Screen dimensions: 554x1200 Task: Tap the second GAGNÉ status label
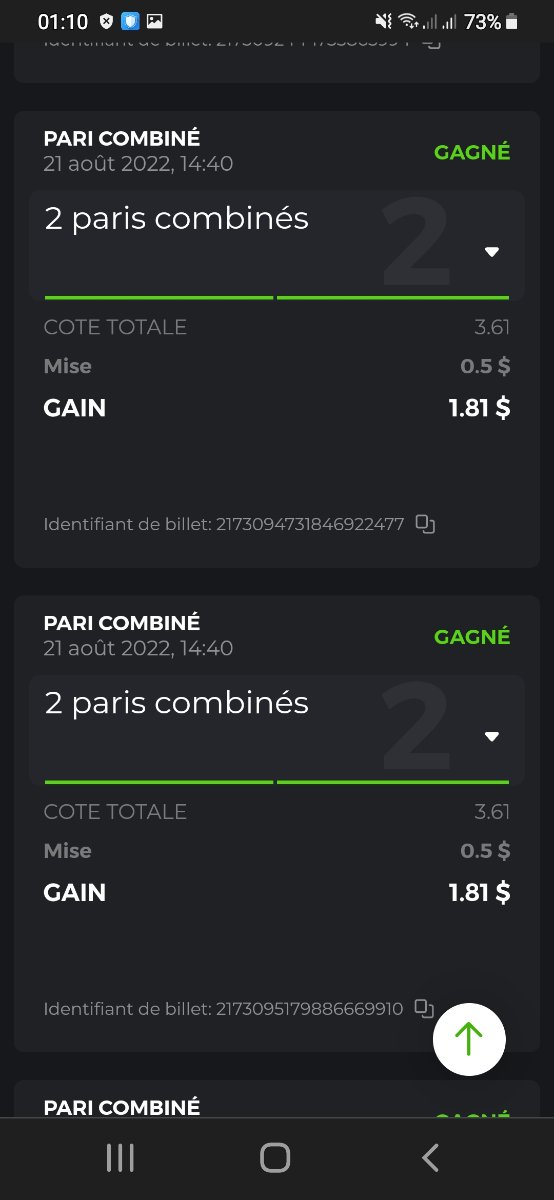[x=472, y=637]
